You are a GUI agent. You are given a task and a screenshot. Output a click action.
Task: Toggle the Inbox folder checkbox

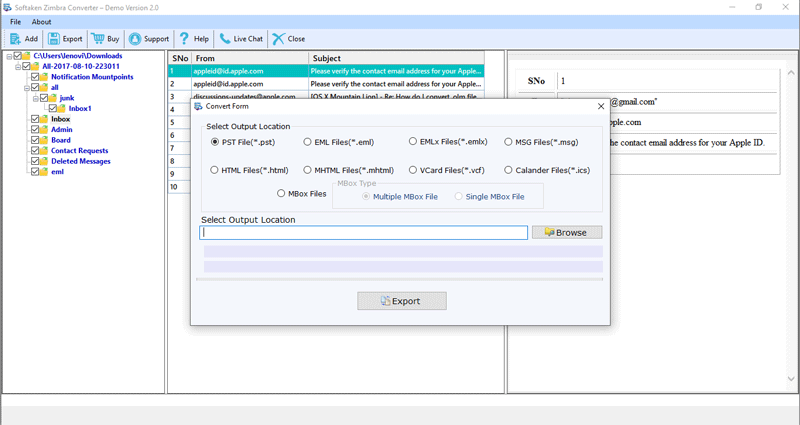35,119
